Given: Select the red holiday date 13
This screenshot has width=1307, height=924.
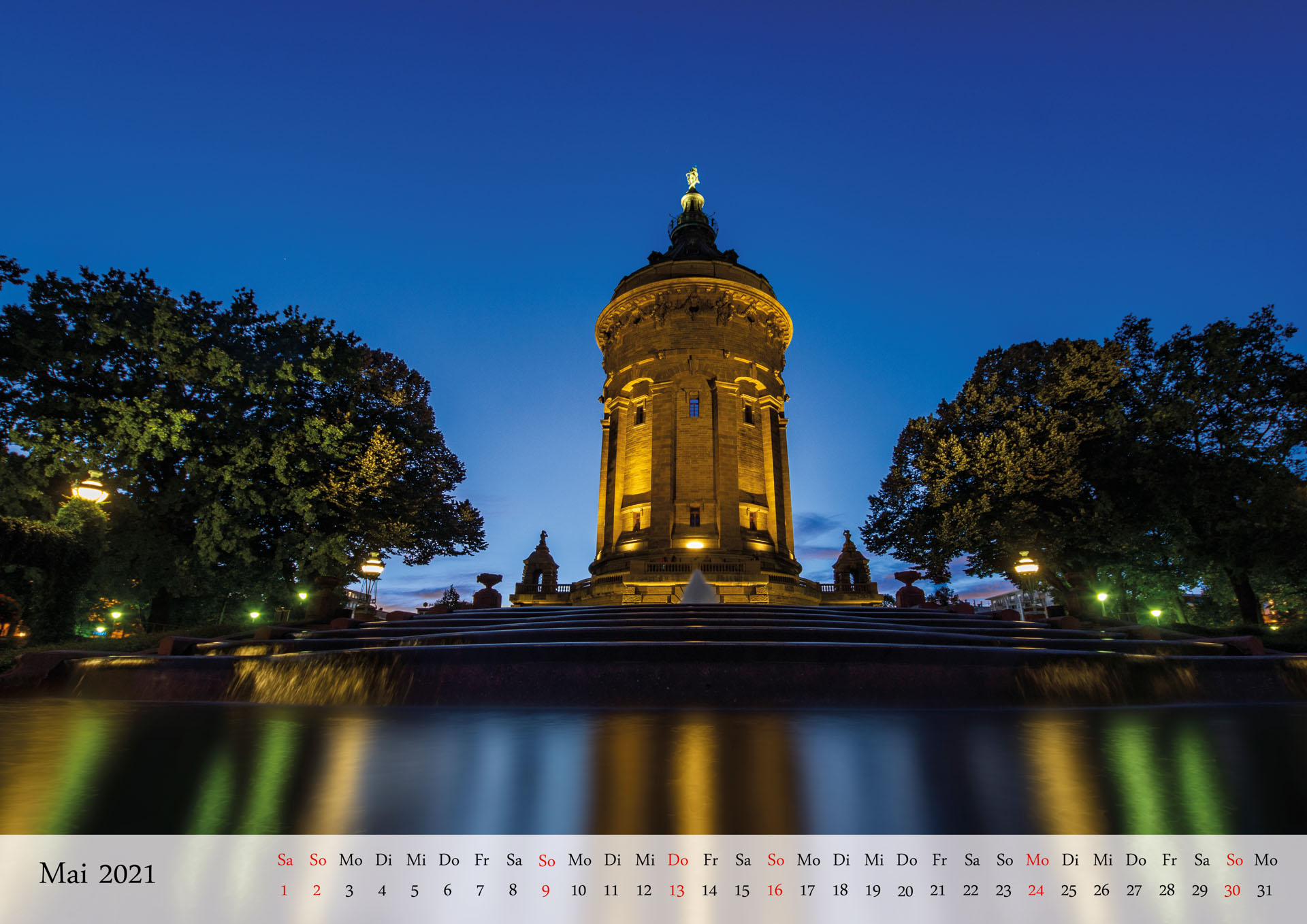Looking at the screenshot, I should [676, 891].
